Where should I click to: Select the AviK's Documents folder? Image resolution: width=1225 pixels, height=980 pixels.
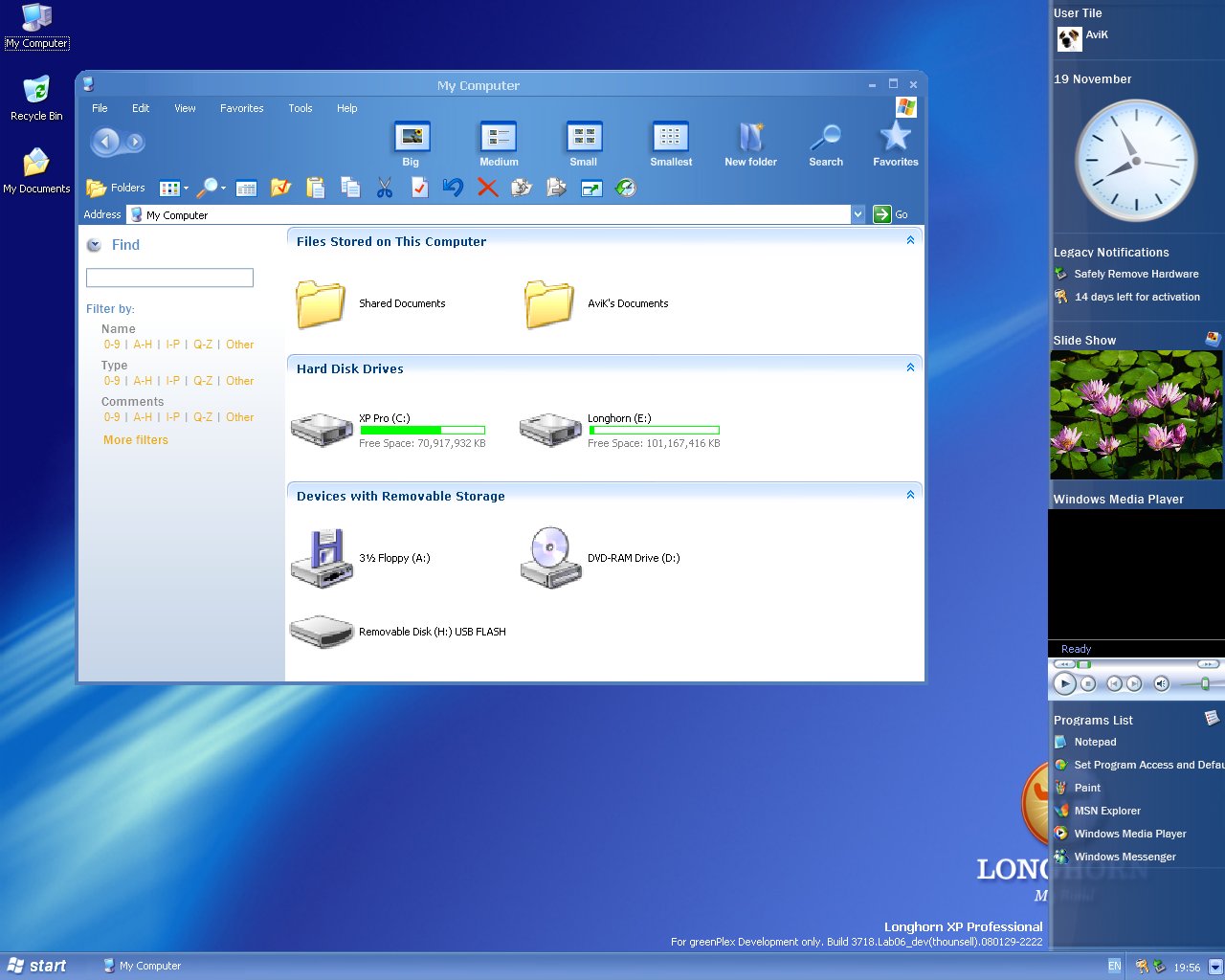[595, 303]
